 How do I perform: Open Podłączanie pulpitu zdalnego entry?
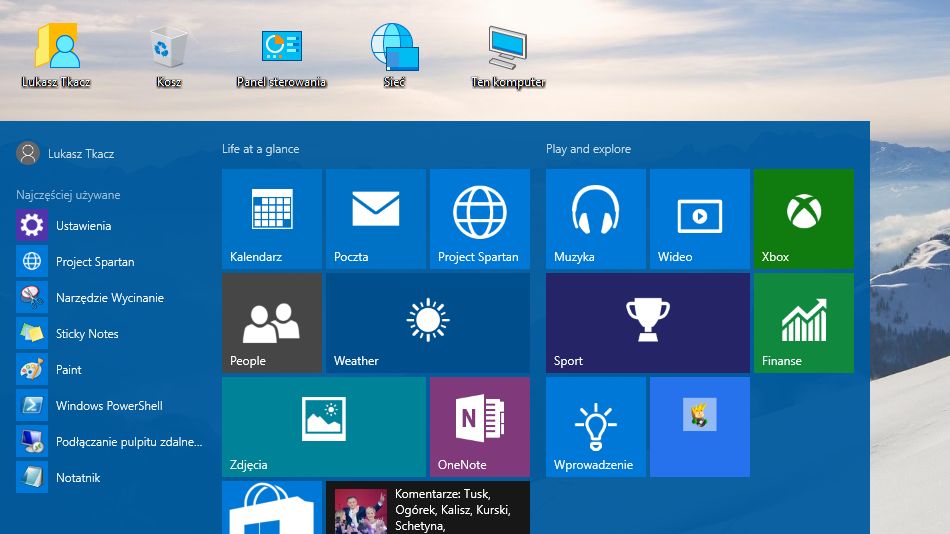[x=110, y=442]
